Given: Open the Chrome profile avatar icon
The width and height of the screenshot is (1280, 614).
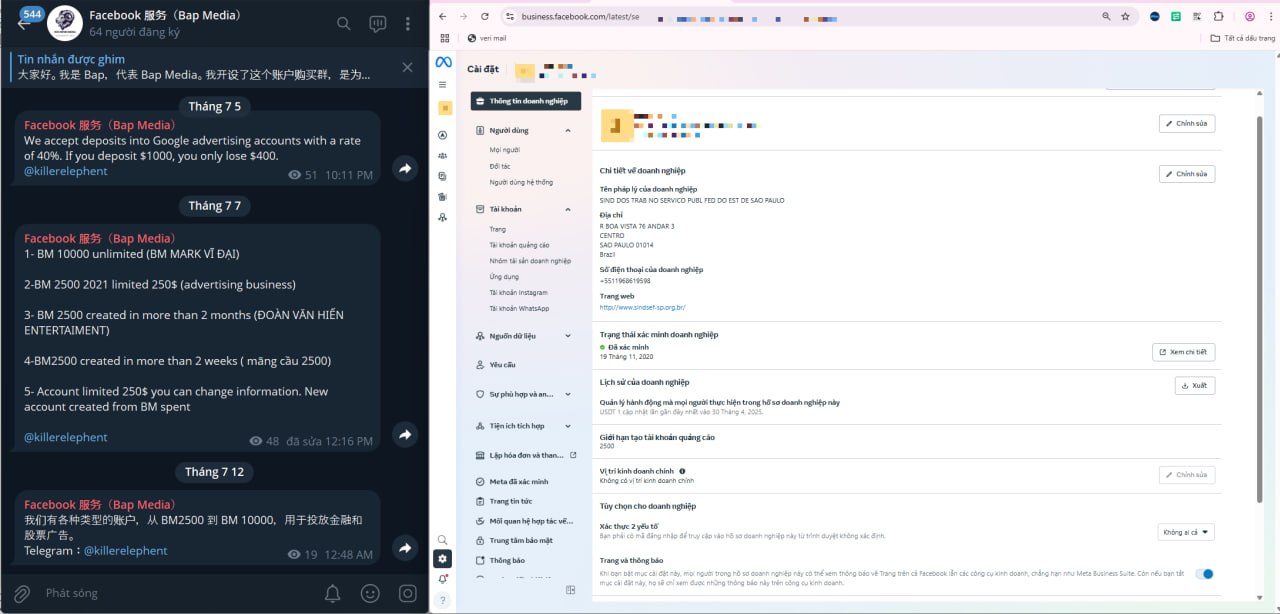Looking at the screenshot, I should [x=1249, y=17].
